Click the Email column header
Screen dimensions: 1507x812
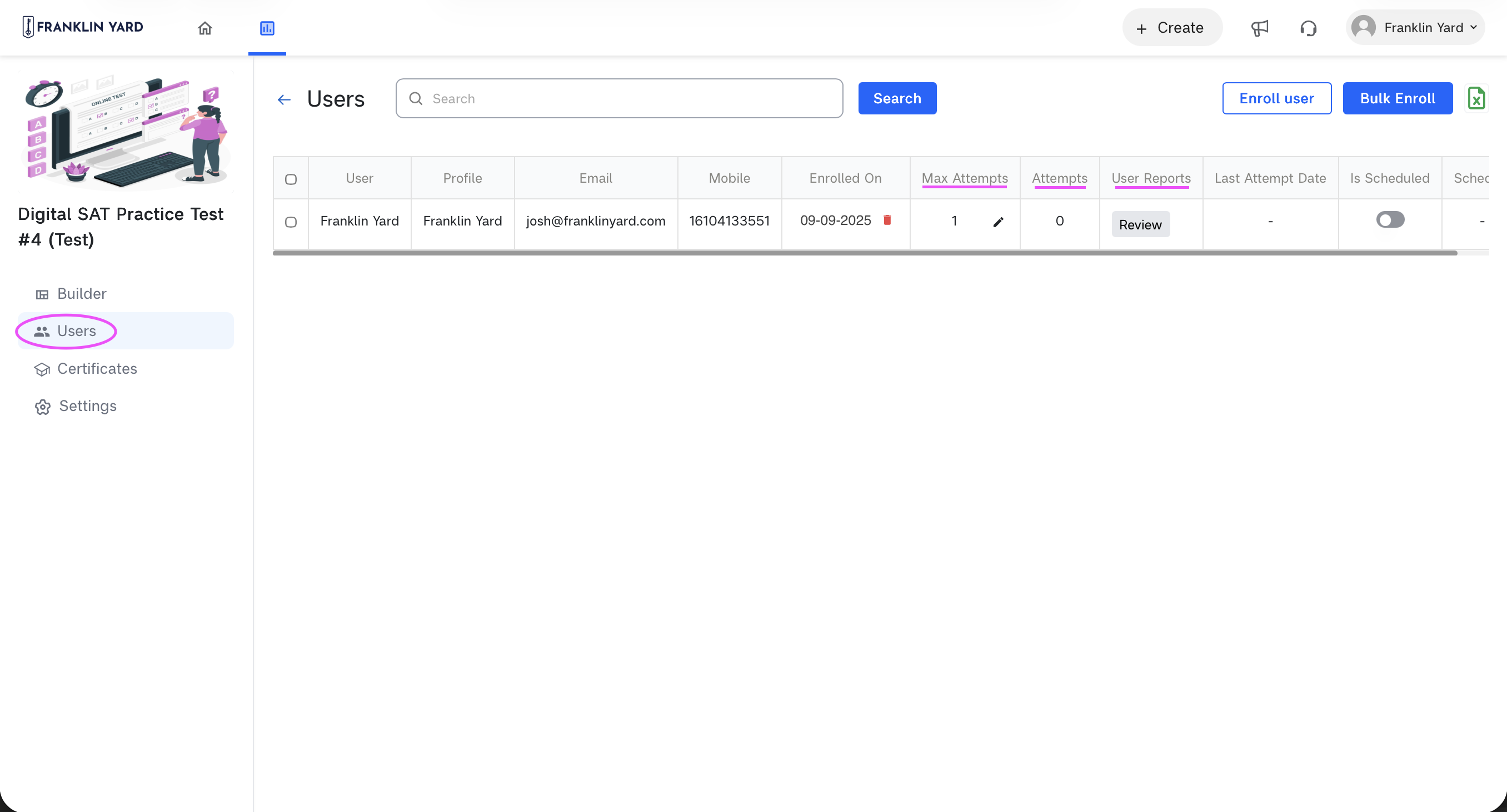(596, 178)
